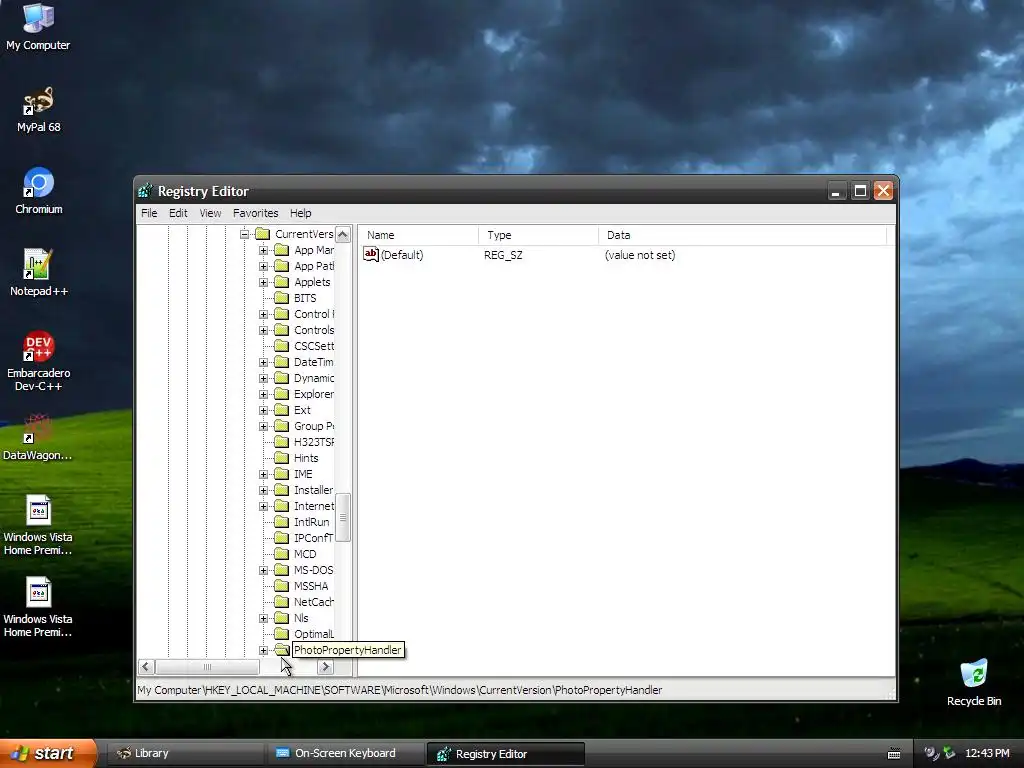Image resolution: width=1024 pixels, height=768 pixels.
Task: Click the 12:43 PM system clock
Action: (x=987, y=754)
